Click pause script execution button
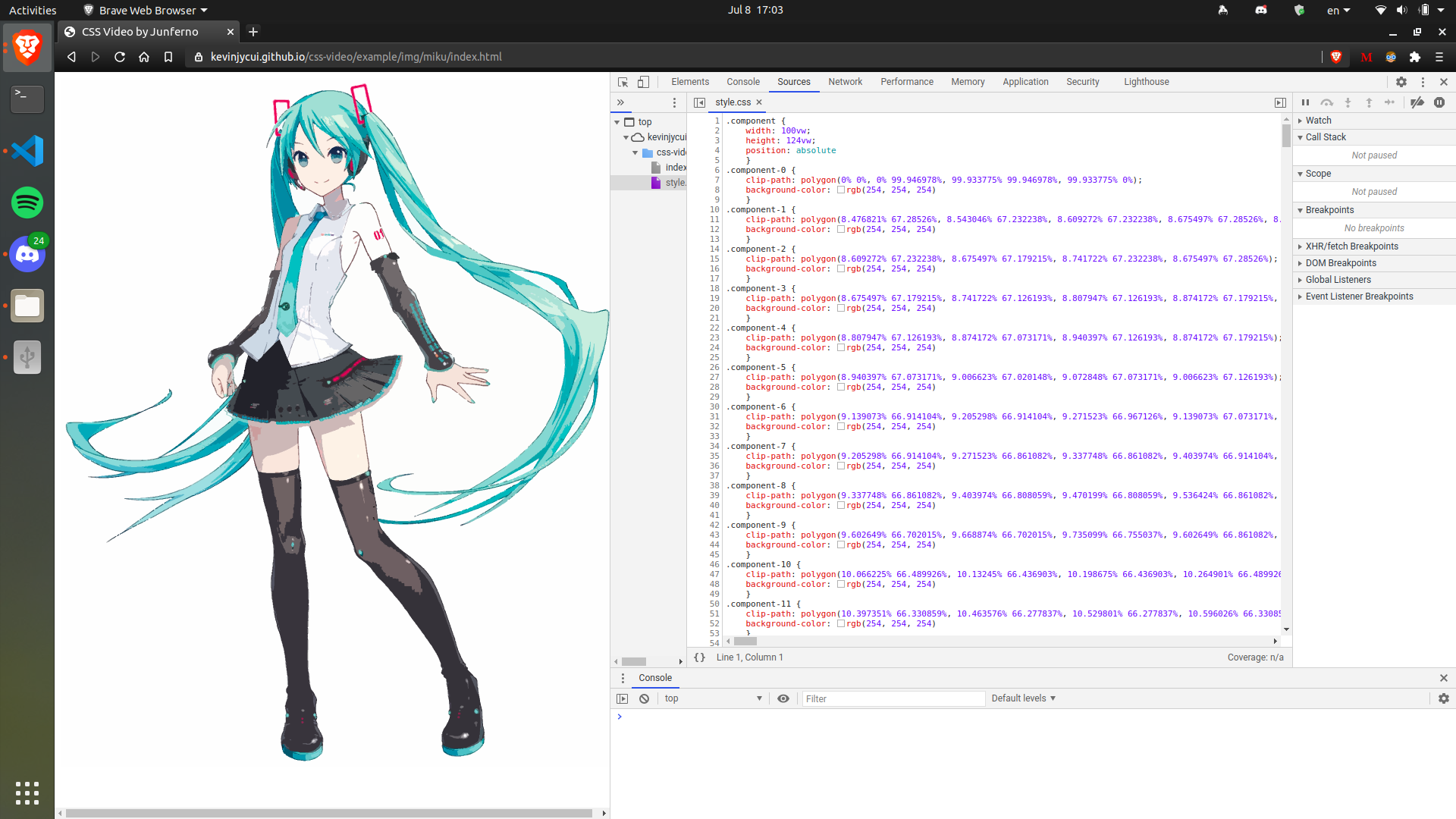This screenshot has width=1456, height=819. coord(1305,102)
